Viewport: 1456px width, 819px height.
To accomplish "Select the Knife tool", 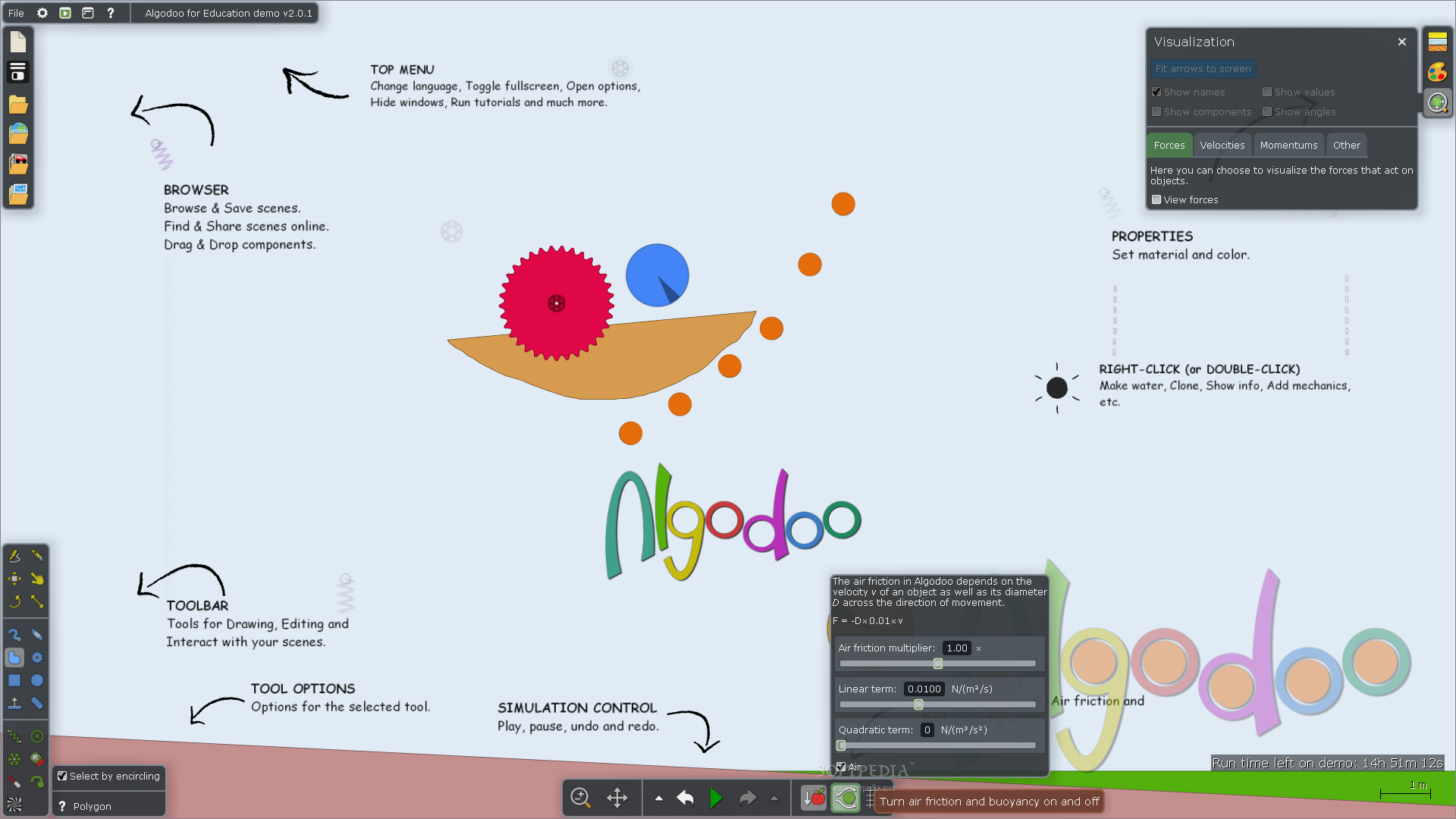I will click(37, 556).
